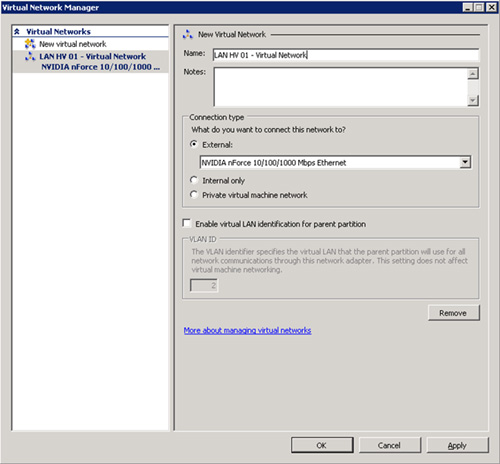Viewport: 500px width, 464px height.
Task: Select New virtual network in the list
Action: 73,44
